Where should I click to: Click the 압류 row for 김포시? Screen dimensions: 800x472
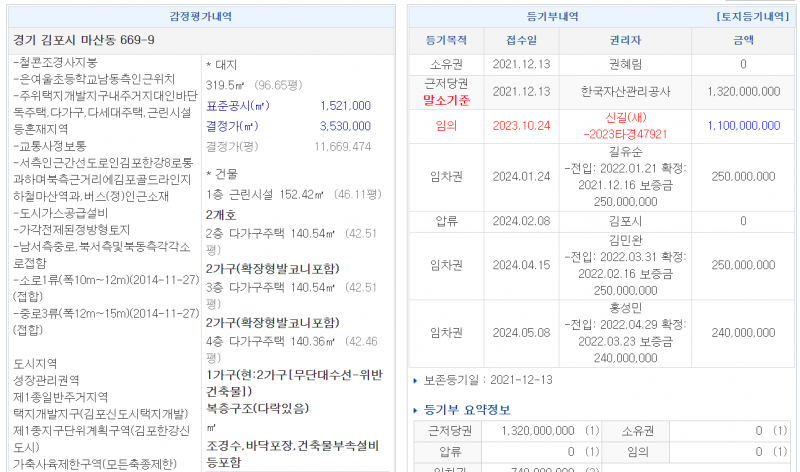tap(445, 220)
